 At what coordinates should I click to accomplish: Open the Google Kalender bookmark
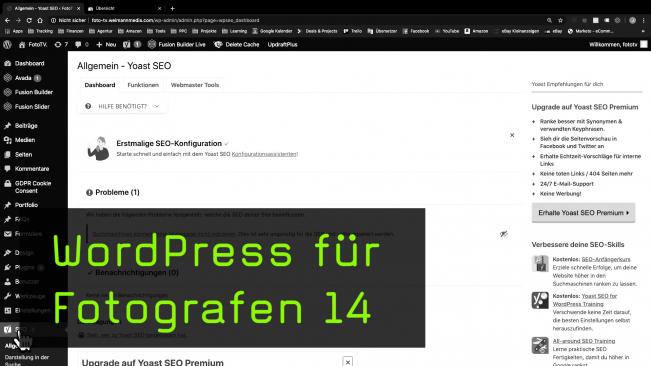pyautogui.click(x=272, y=31)
